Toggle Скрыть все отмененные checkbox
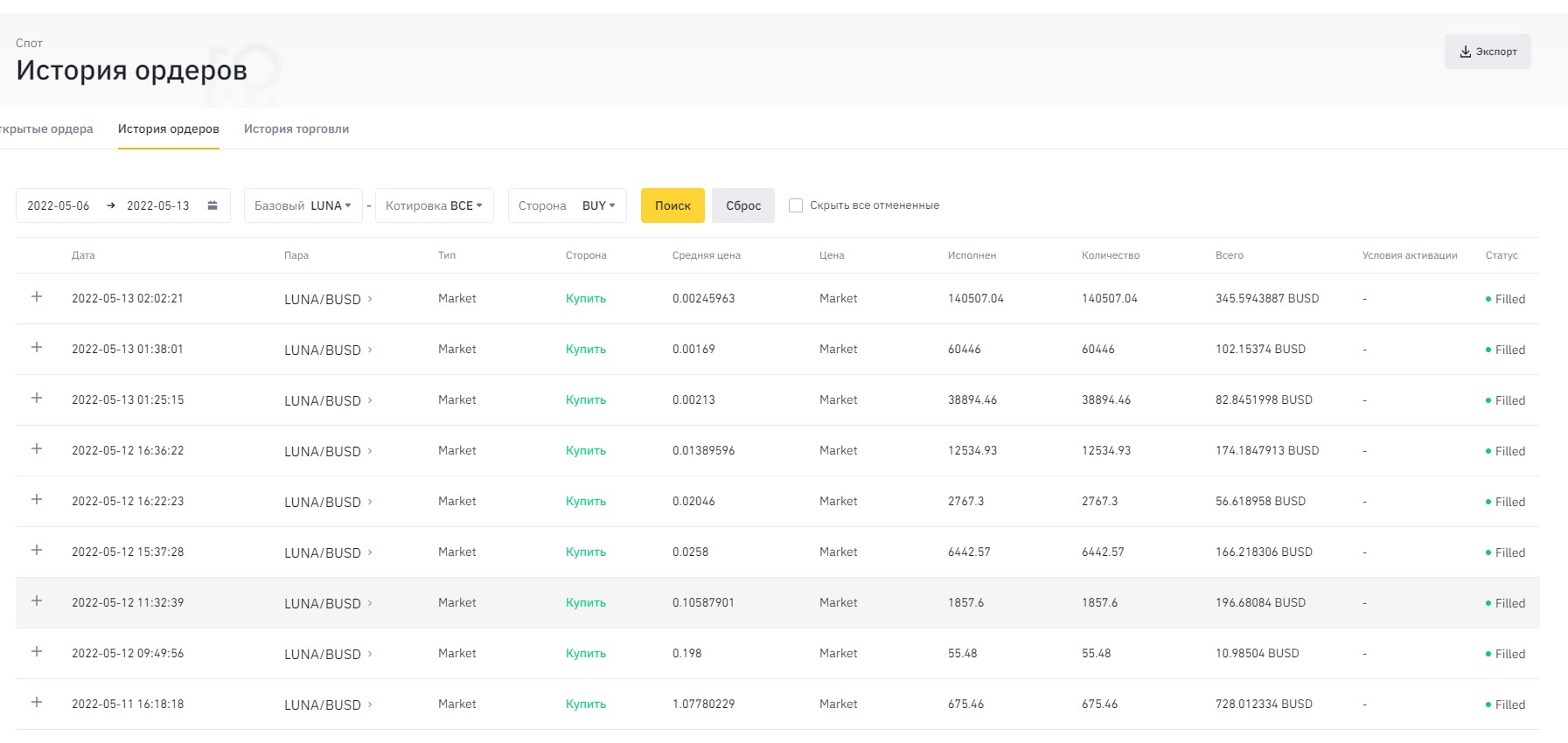This screenshot has width=1568, height=743. pyautogui.click(x=796, y=205)
